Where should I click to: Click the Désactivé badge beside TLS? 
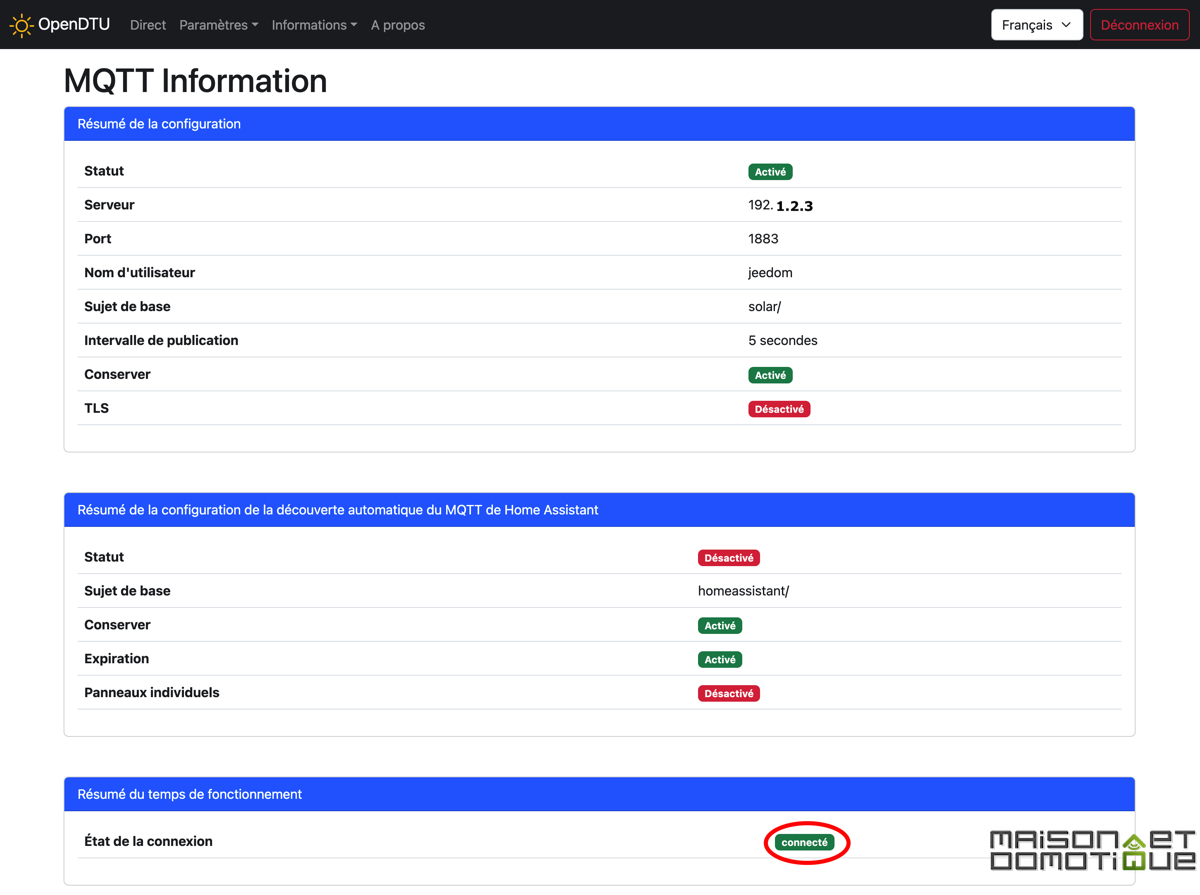click(779, 409)
